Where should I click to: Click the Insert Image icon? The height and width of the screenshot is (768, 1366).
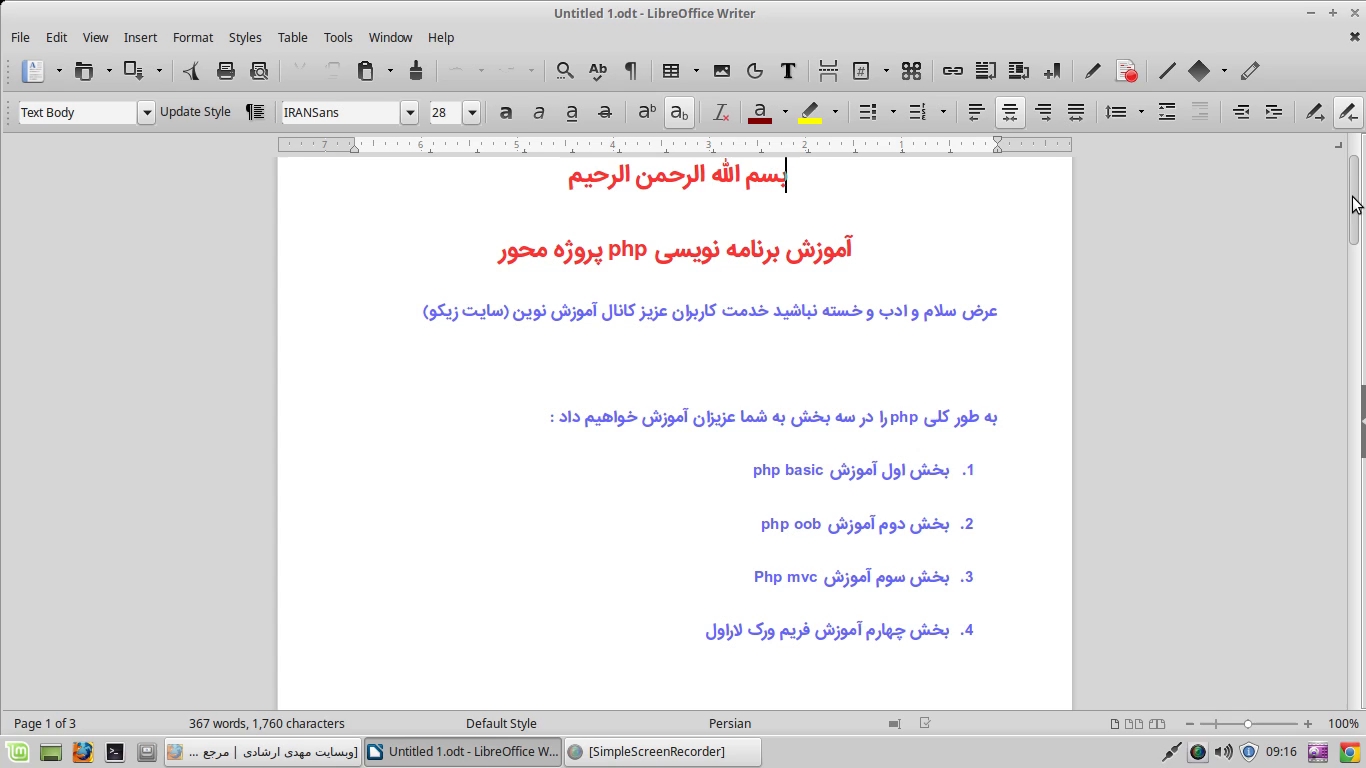(x=722, y=71)
